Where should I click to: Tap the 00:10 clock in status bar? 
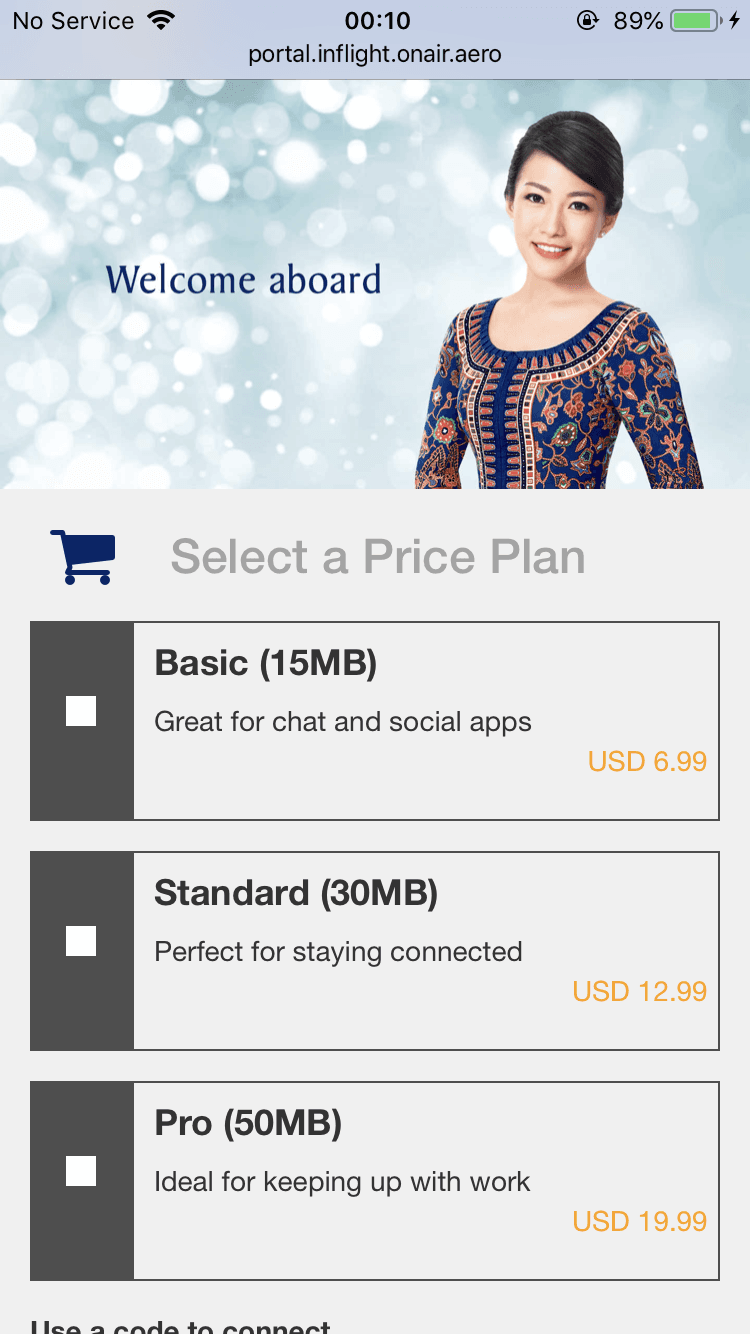coord(377,21)
